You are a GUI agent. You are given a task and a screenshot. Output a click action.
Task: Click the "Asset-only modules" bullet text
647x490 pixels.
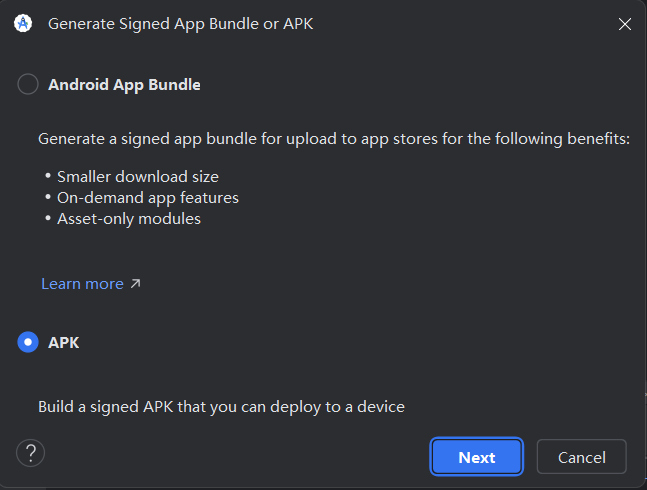[129, 218]
